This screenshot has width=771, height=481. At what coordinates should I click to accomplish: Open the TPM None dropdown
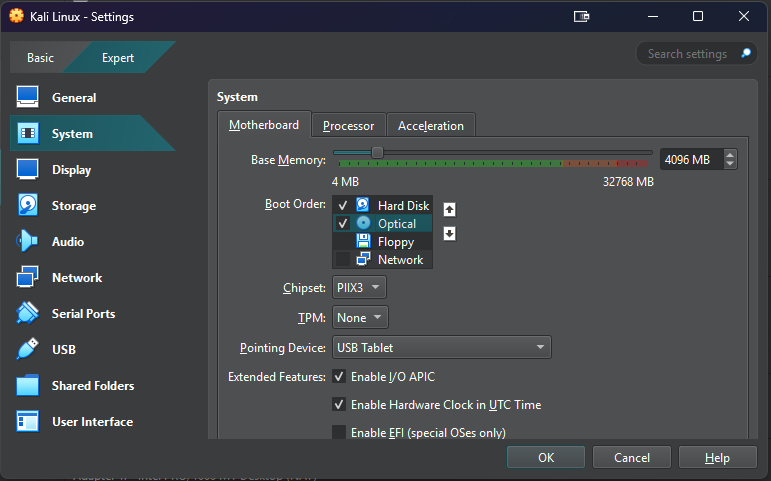[360, 317]
